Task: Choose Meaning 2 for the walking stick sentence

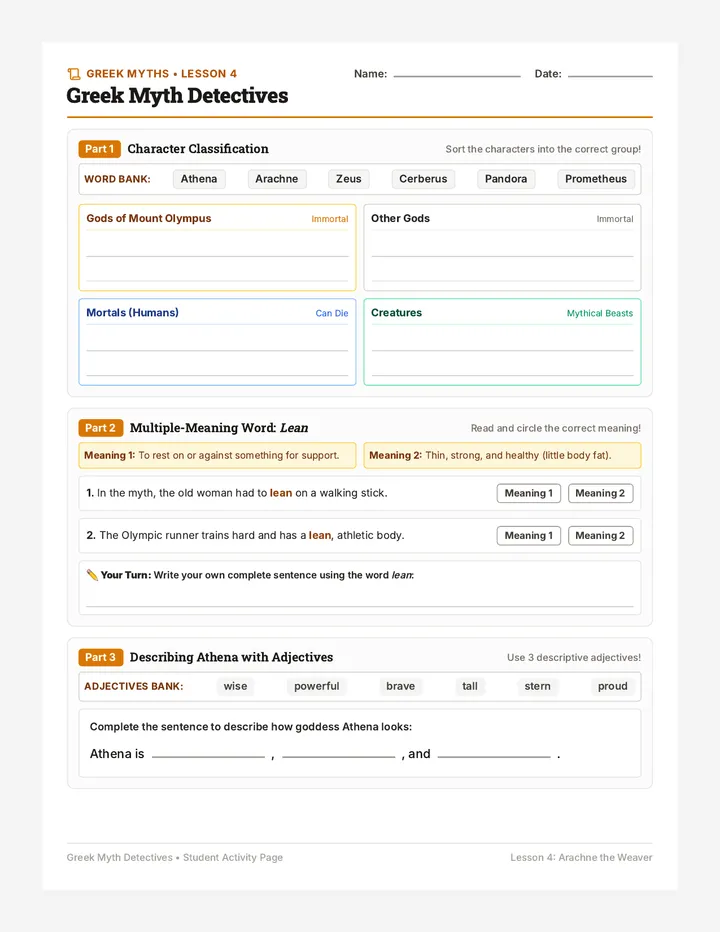Action: [600, 493]
